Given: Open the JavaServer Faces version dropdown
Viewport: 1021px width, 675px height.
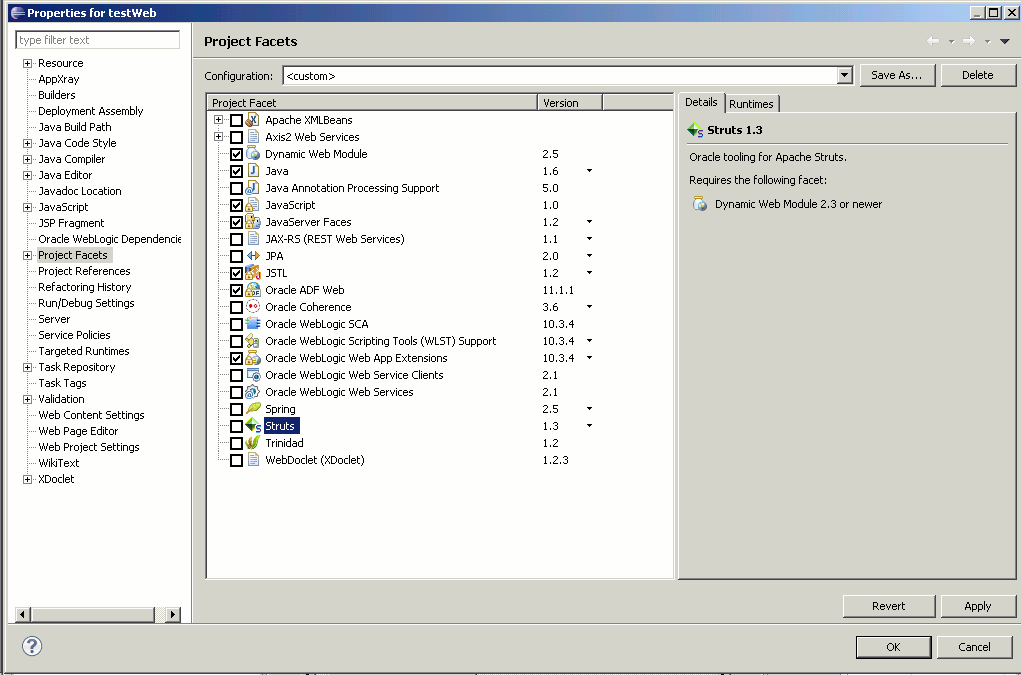Looking at the screenshot, I should 589,222.
